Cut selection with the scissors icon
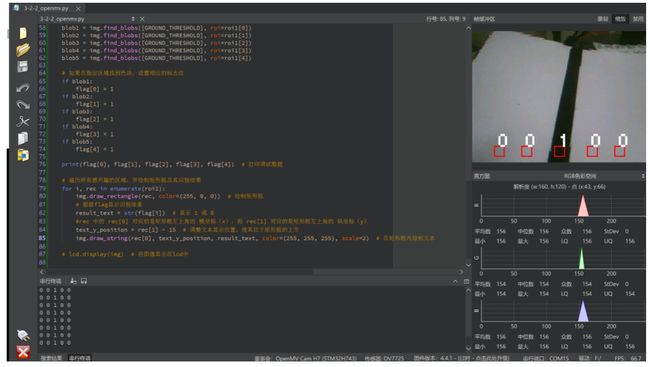This screenshot has height=367, width=650. [x=23, y=122]
